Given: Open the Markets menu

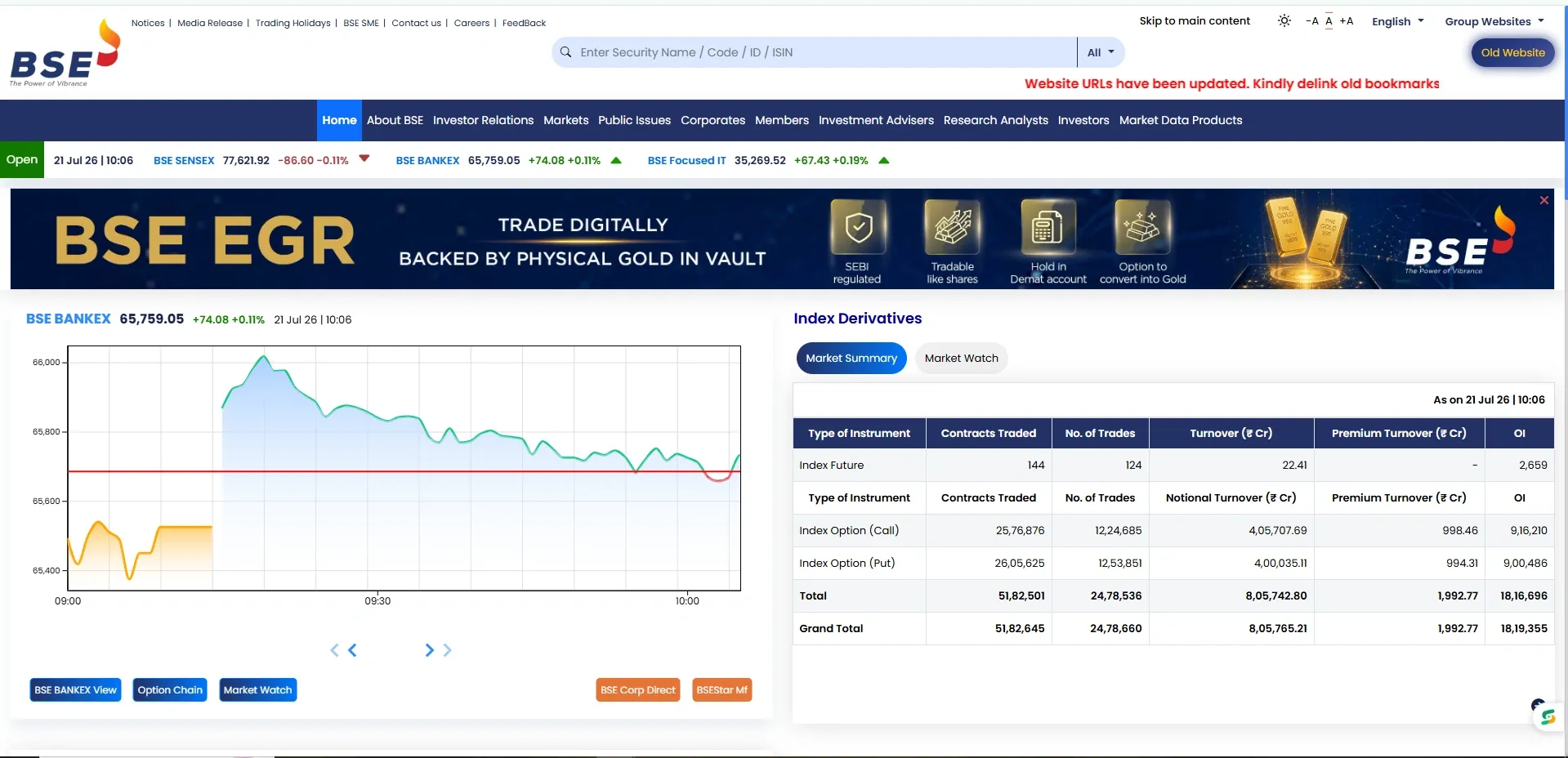Looking at the screenshot, I should click(x=565, y=121).
